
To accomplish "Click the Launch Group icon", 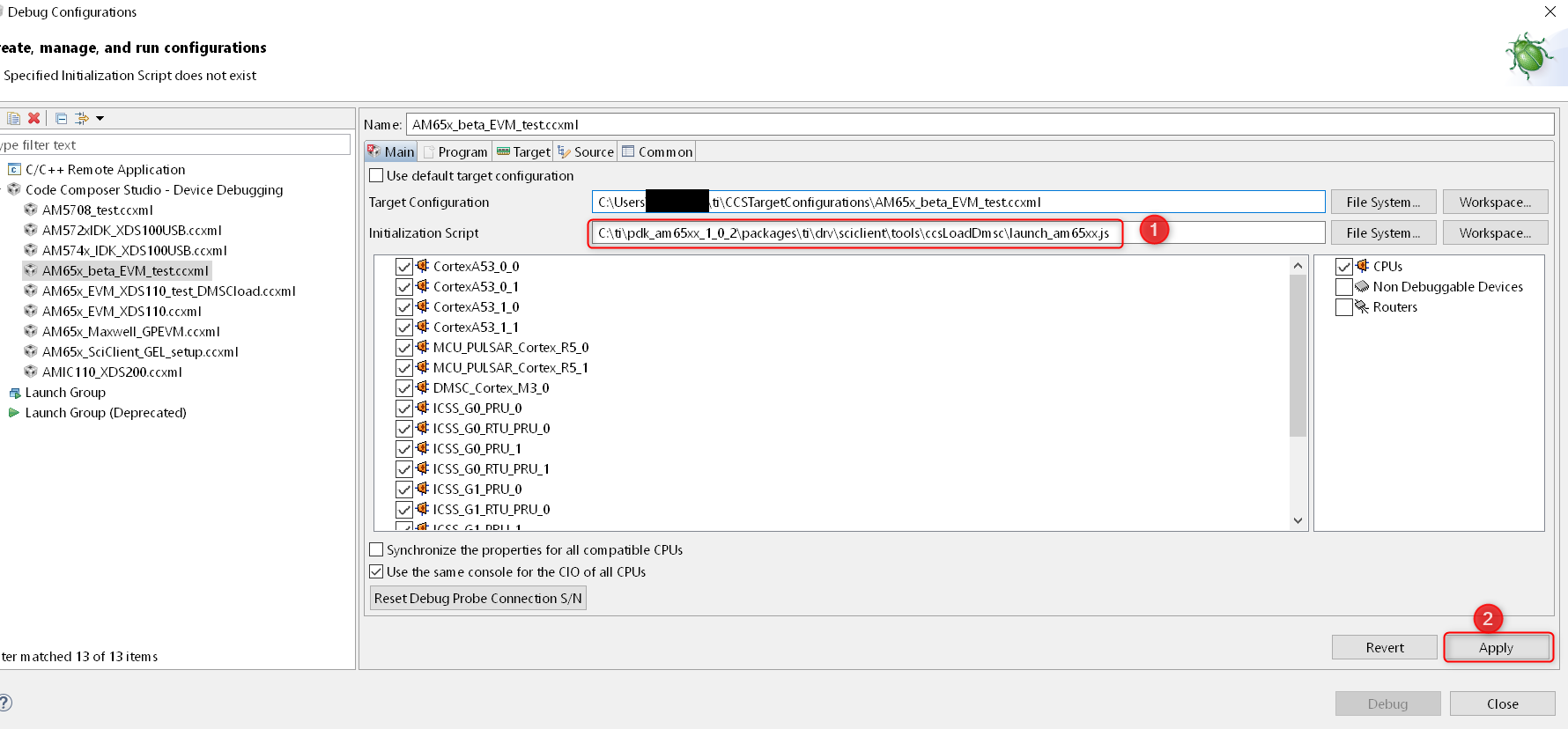I will coord(14,393).
